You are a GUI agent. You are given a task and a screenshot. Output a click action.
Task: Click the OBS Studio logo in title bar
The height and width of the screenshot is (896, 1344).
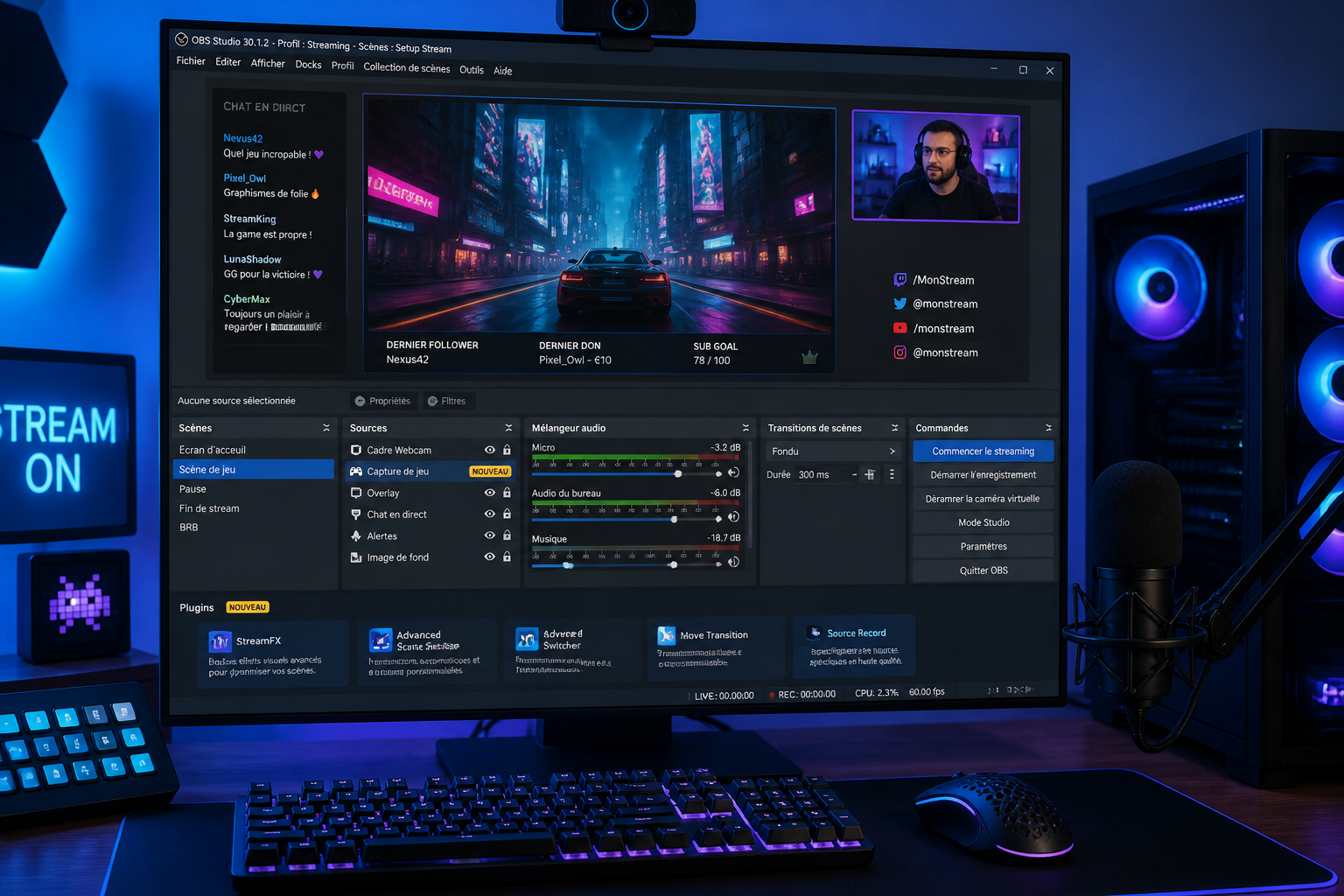[182, 39]
